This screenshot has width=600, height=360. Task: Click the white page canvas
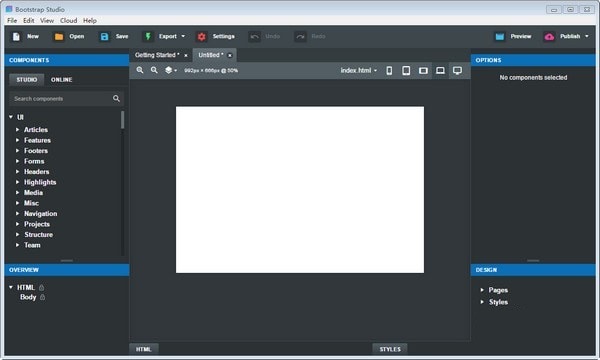pos(300,190)
